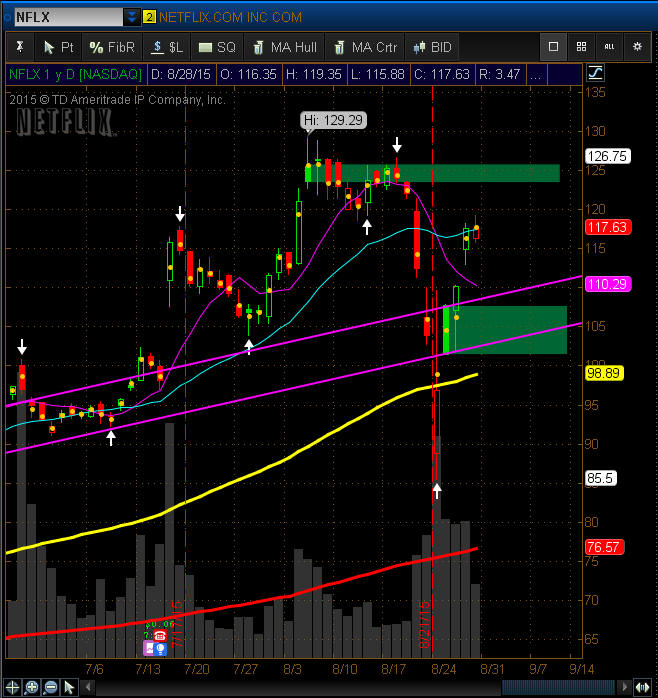This screenshot has height=698, width=658.
Task: Toggle the price axis scale curve icon
Action: click(x=595, y=73)
